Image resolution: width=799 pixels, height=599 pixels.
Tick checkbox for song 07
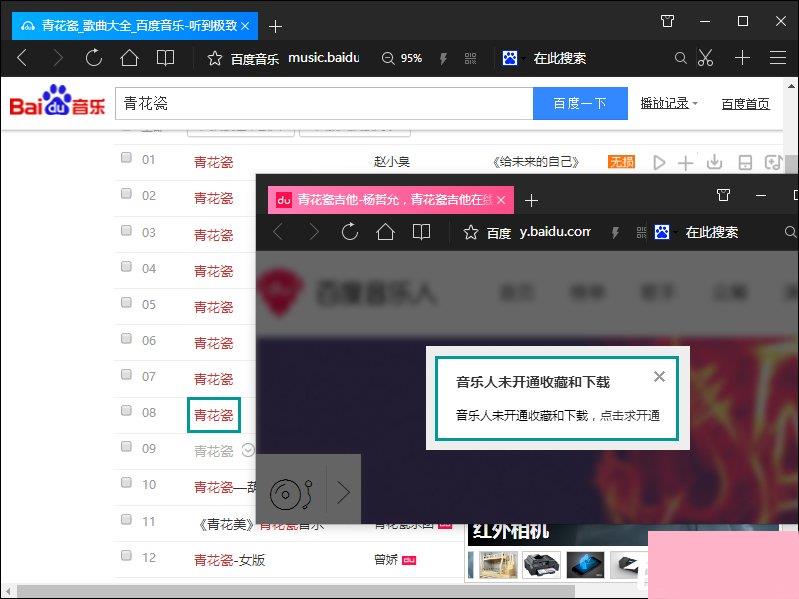(x=126, y=374)
